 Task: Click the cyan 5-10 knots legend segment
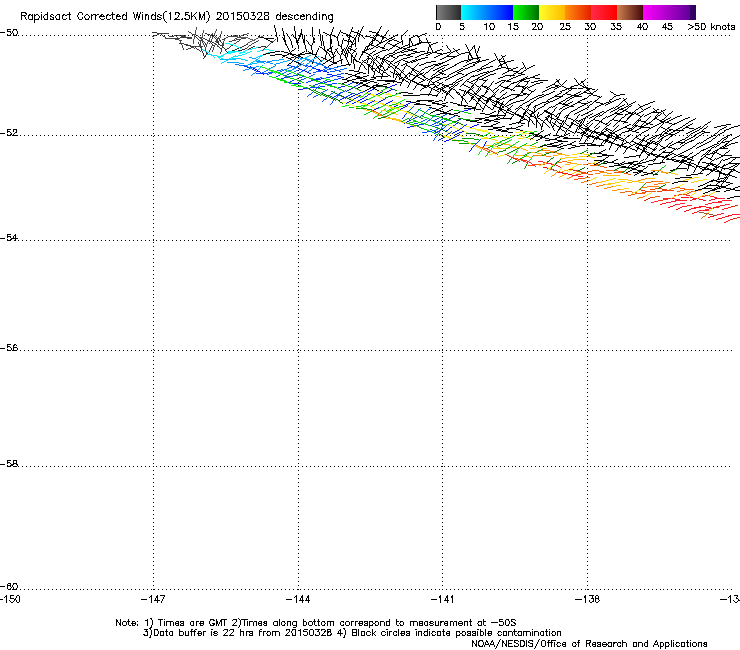(474, 12)
